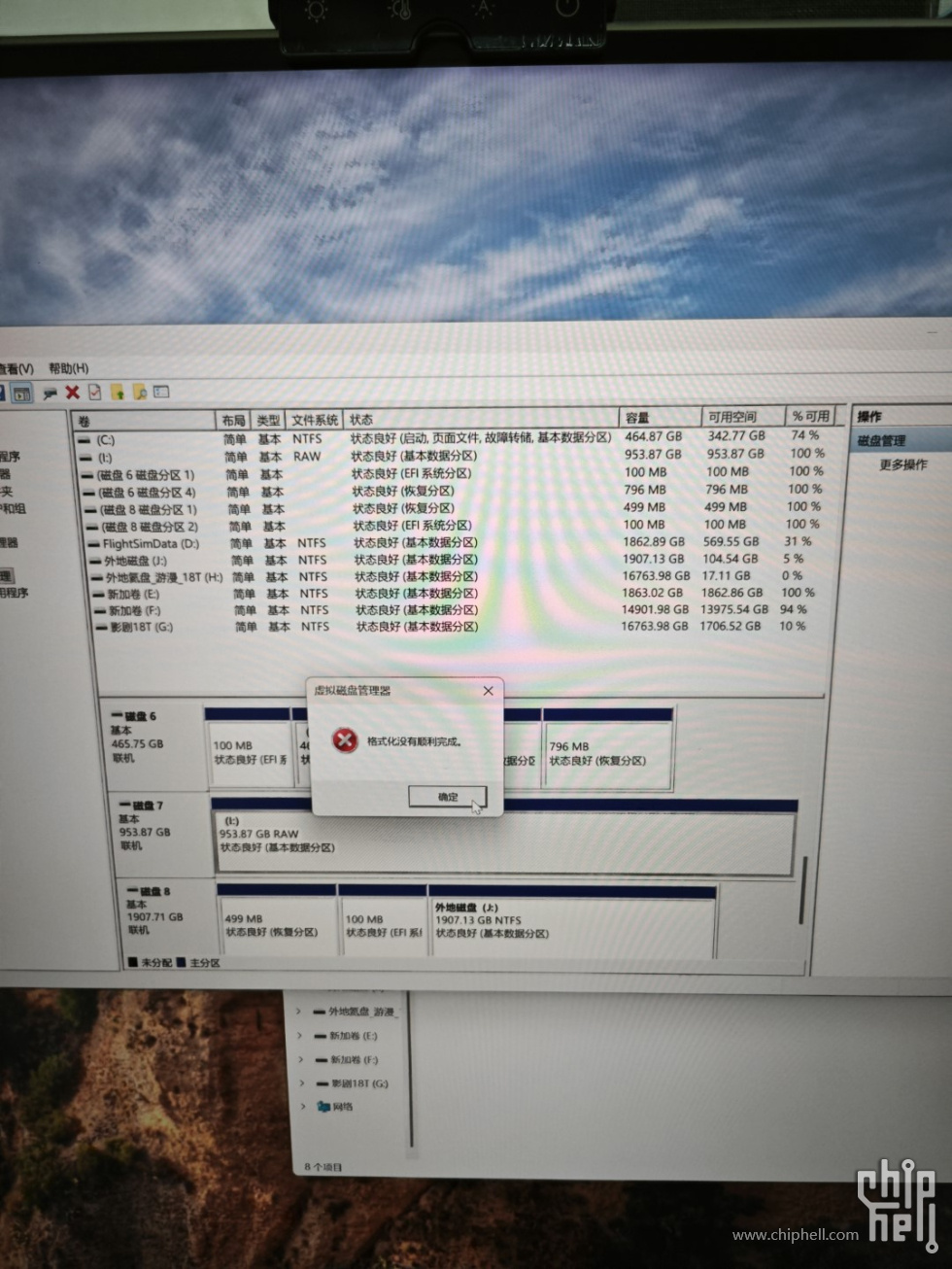The image size is (952, 1269).
Task: Click 更多操作 in the actions pane
Action: [x=902, y=465]
